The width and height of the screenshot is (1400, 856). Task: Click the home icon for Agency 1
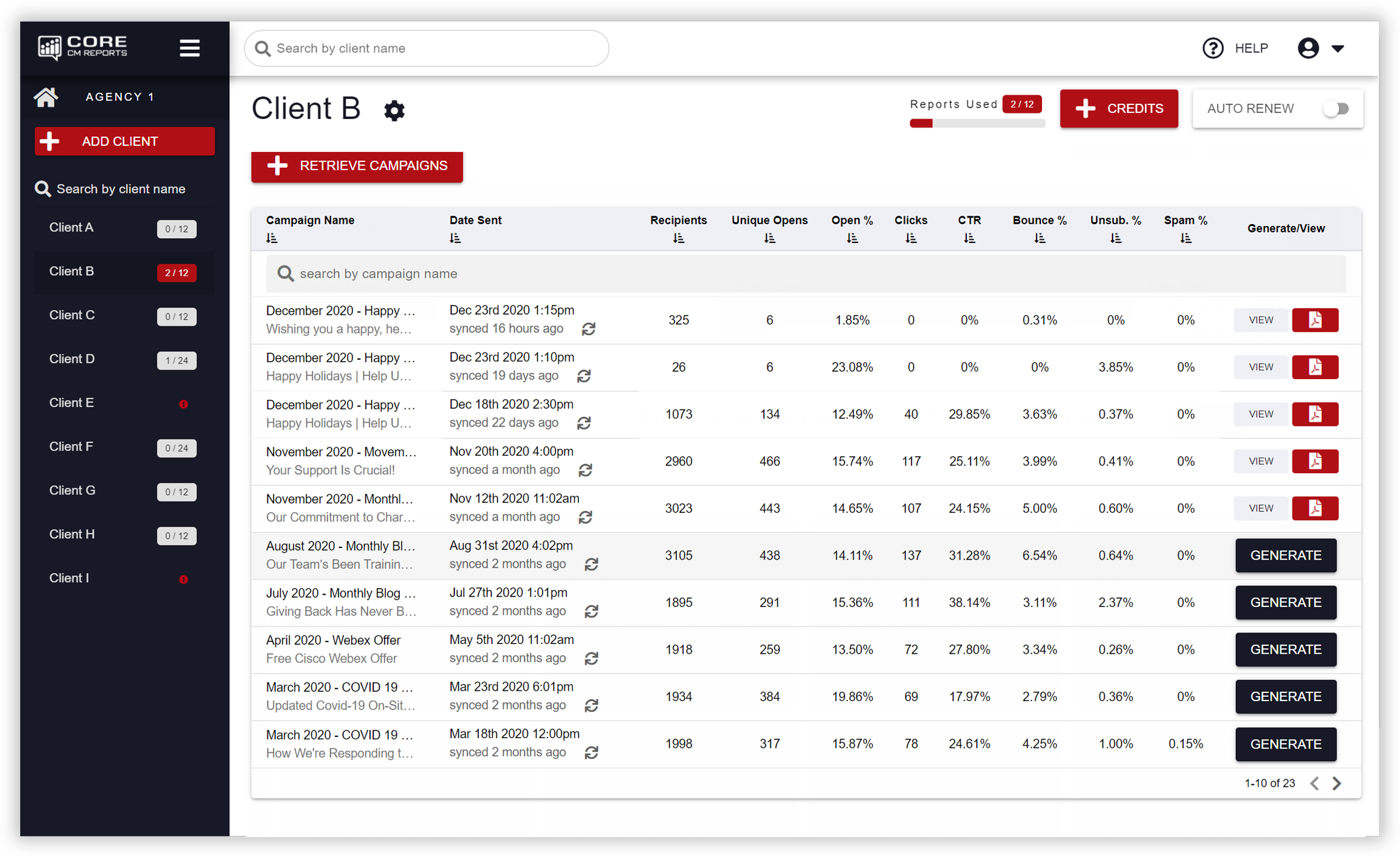[x=47, y=96]
